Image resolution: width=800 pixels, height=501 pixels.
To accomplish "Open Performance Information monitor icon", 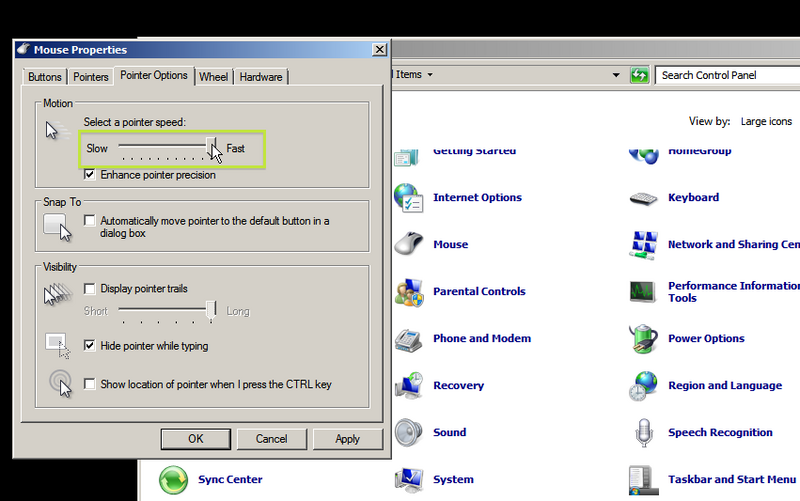I will [643, 292].
